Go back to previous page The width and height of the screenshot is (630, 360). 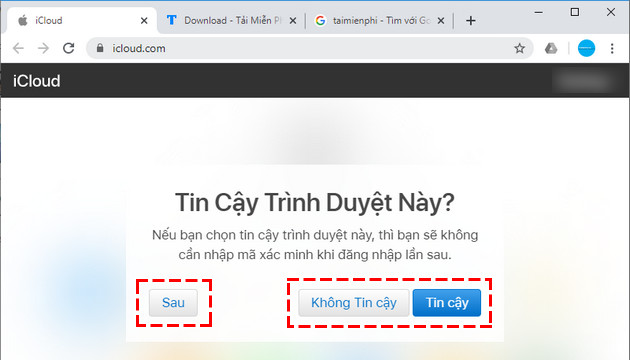(18, 48)
